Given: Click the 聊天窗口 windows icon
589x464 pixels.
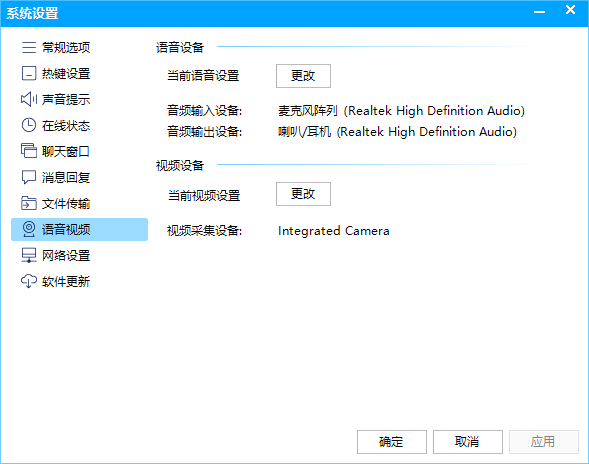Looking at the screenshot, I should [29, 151].
